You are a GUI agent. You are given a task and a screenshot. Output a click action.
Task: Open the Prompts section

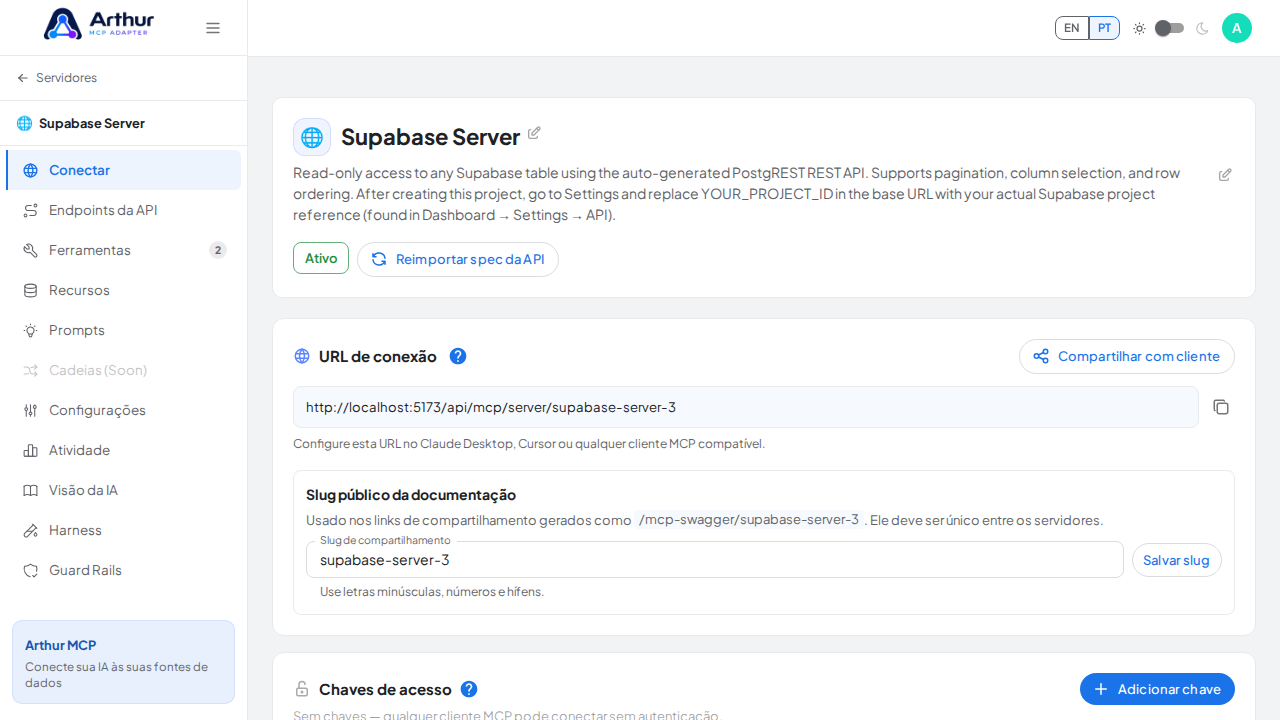124,330
